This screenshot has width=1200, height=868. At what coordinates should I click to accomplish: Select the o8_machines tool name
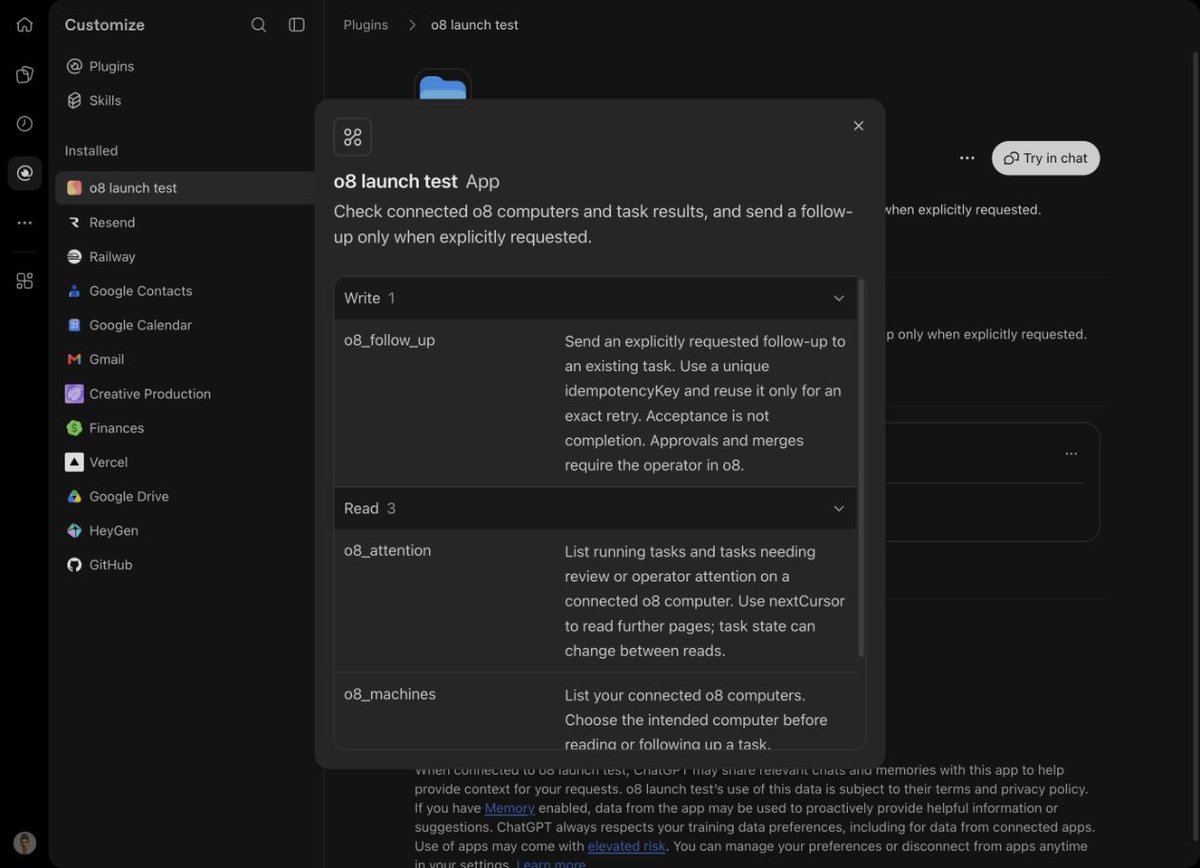click(x=390, y=694)
